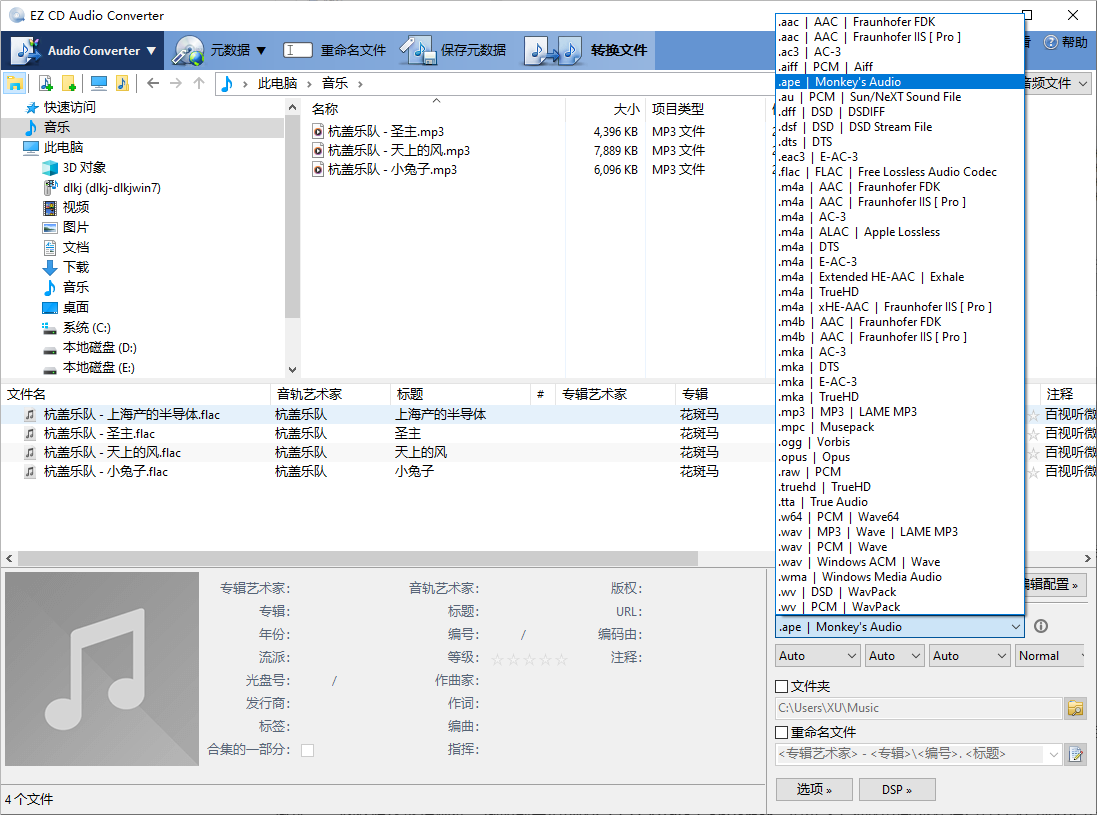Collapse the .ape Monkey's Audio format combo box
The image size is (1097, 815).
pos(1015,627)
